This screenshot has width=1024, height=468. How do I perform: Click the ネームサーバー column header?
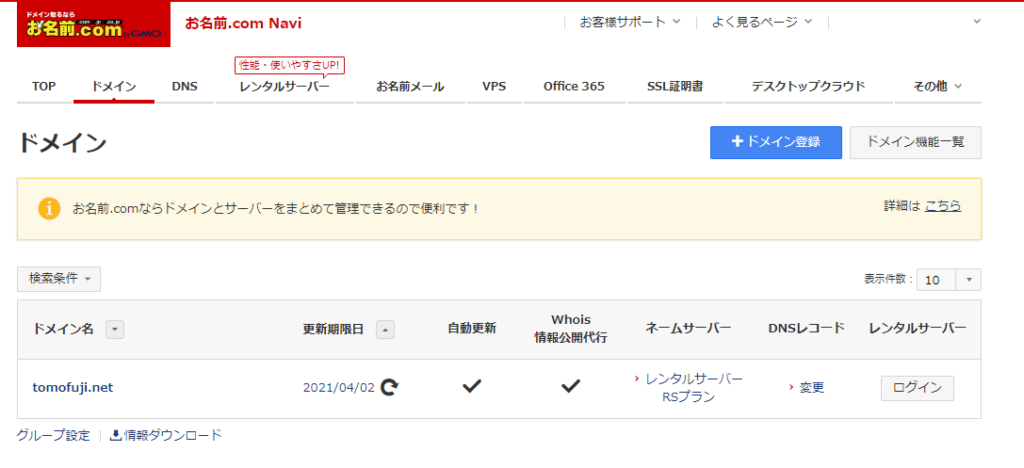(688, 328)
